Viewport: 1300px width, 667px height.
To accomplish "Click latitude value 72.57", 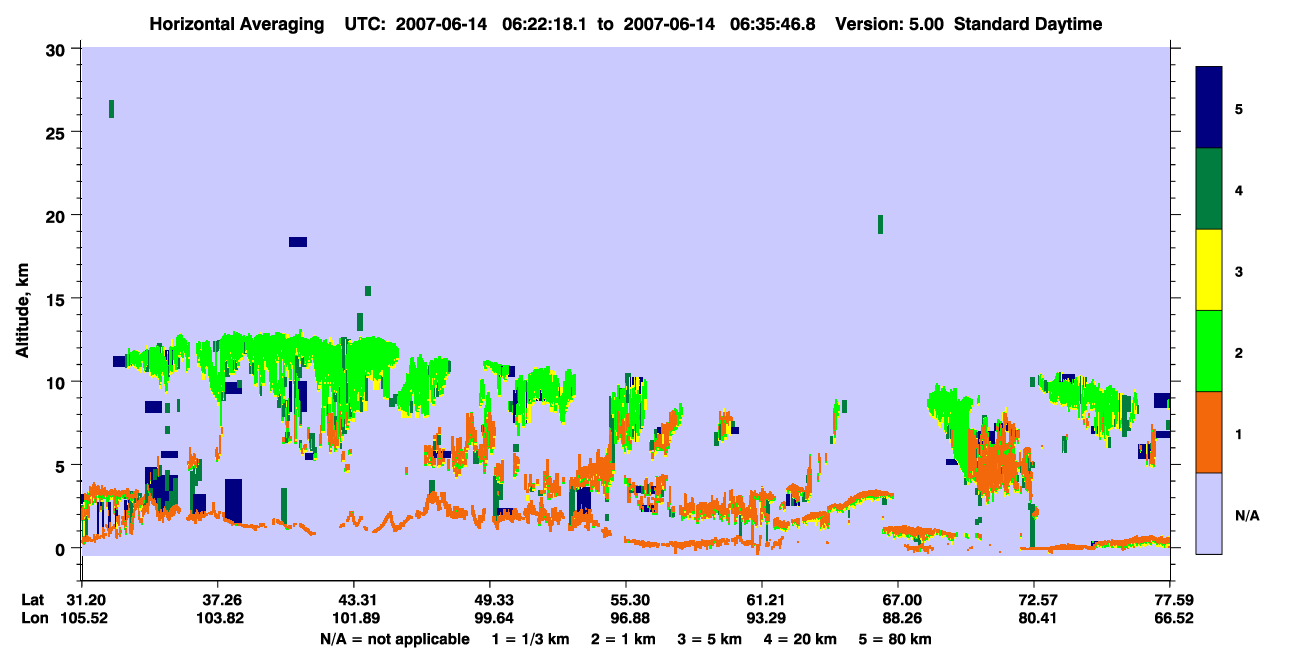I will tap(1033, 599).
